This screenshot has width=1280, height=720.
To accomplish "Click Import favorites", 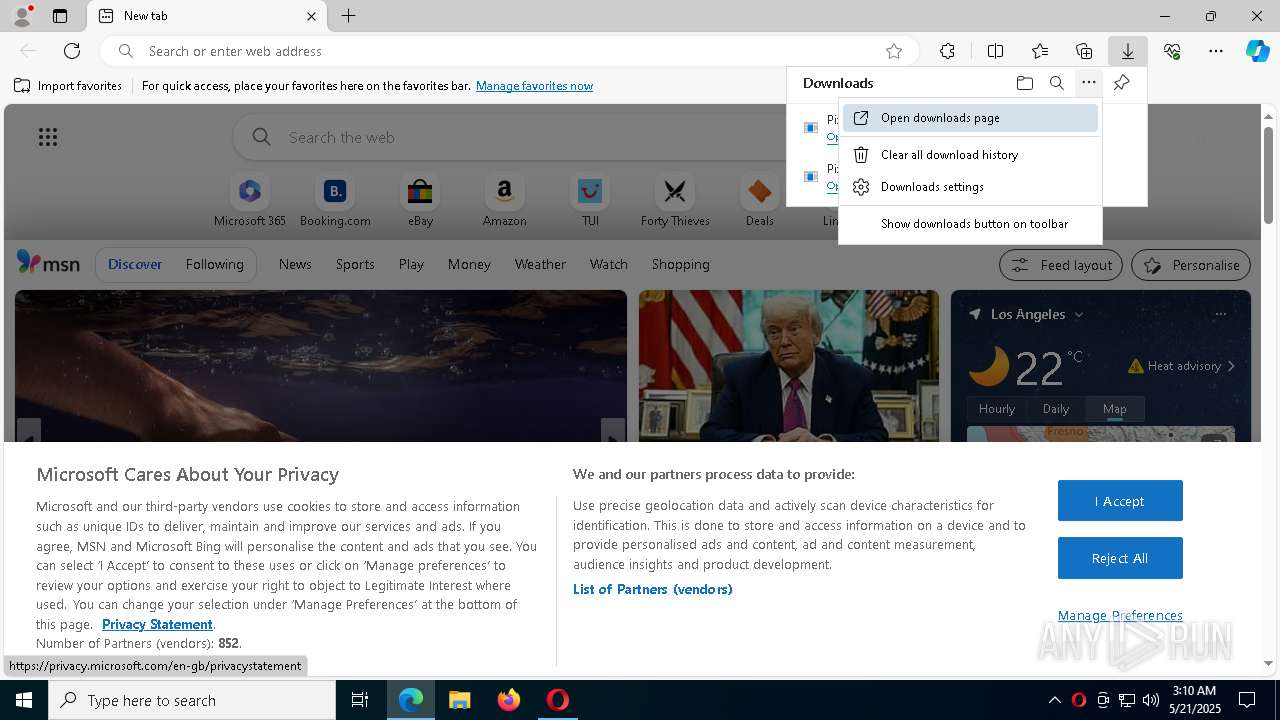I will pos(68,86).
